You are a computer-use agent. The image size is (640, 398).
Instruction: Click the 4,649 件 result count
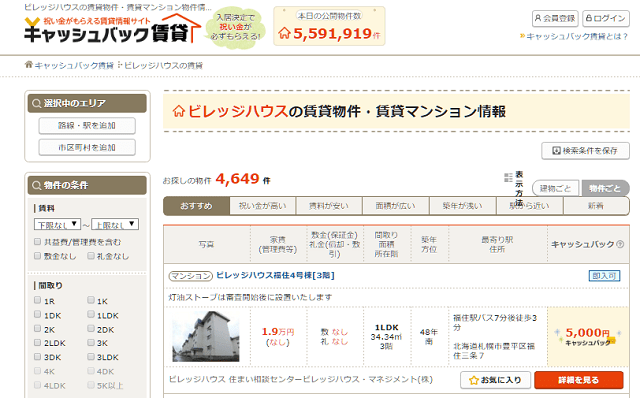coord(243,179)
